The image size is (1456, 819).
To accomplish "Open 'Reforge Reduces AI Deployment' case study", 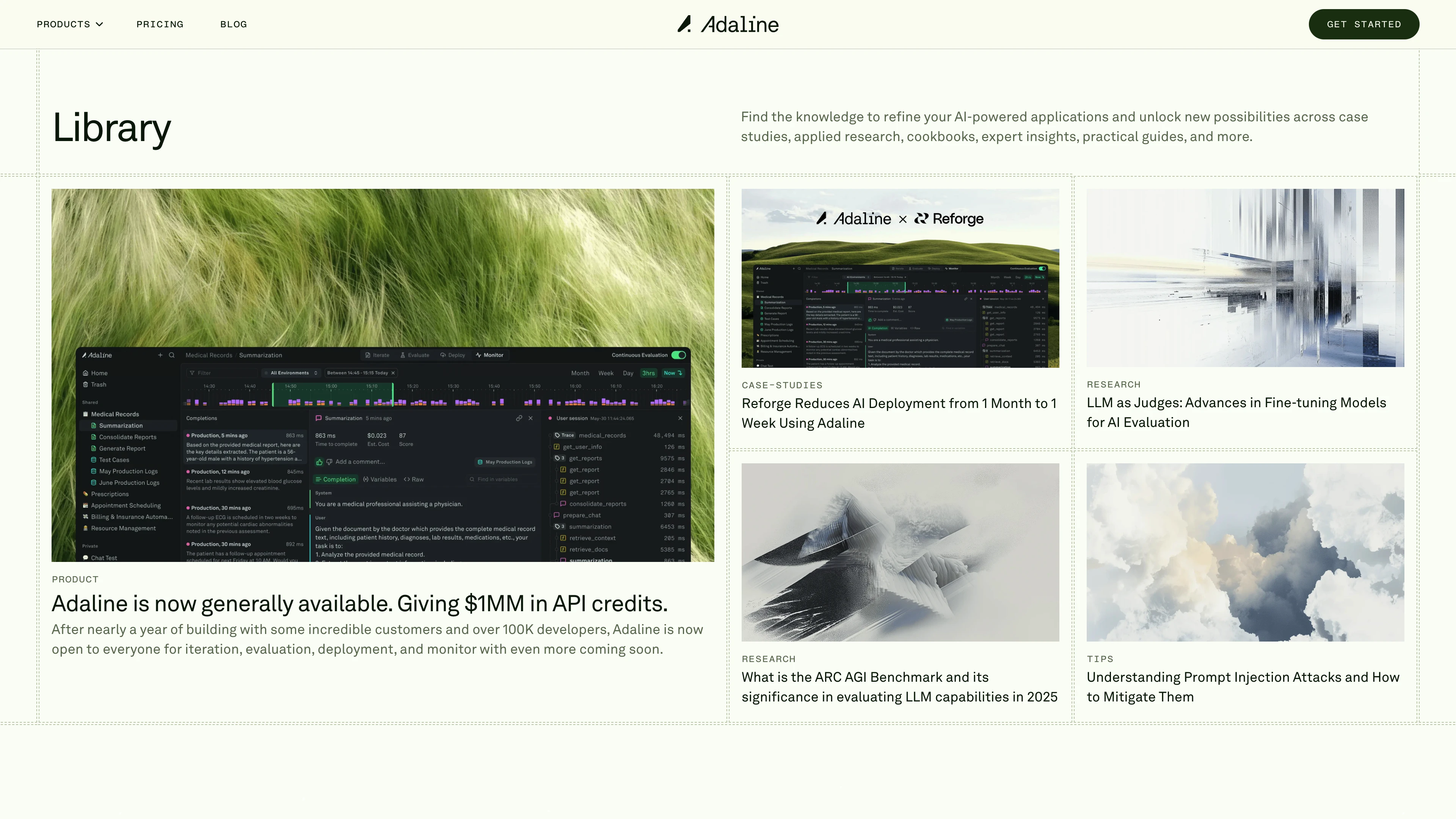I will [x=899, y=413].
